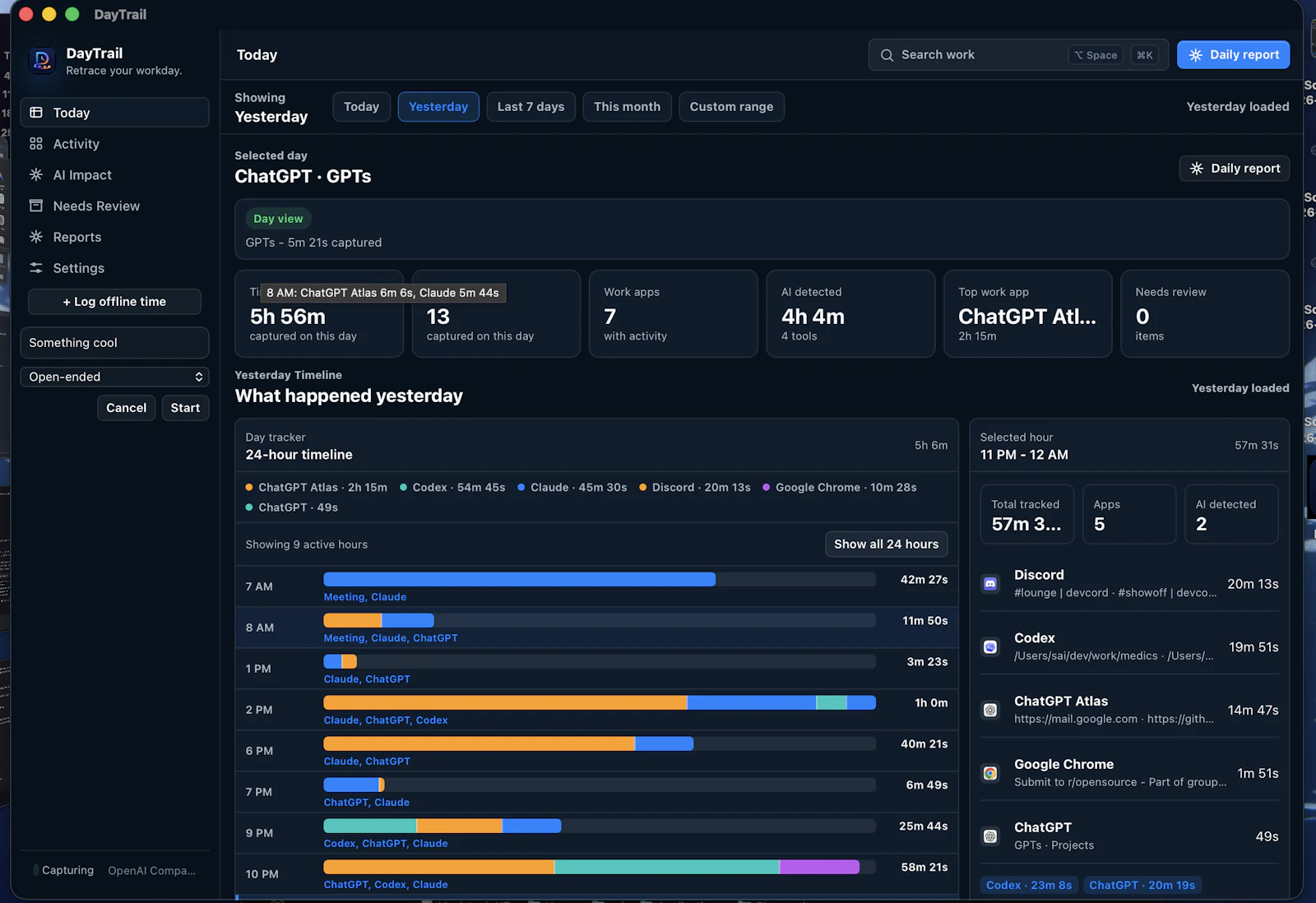Navigate to Reports
Viewport: 1316px width, 903px height.
tap(114, 237)
